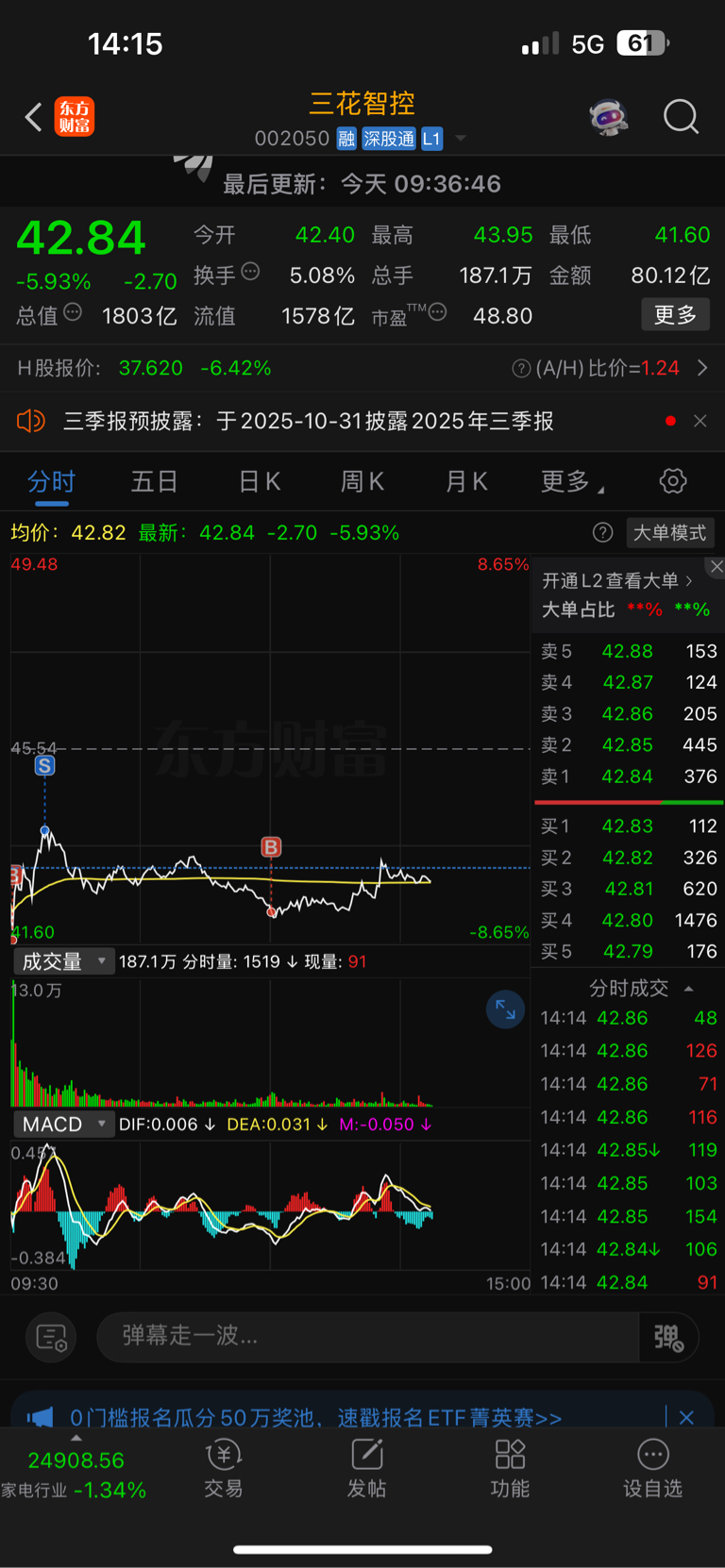
Task: Open the danmaku list settings icon
Action: coord(51,1337)
